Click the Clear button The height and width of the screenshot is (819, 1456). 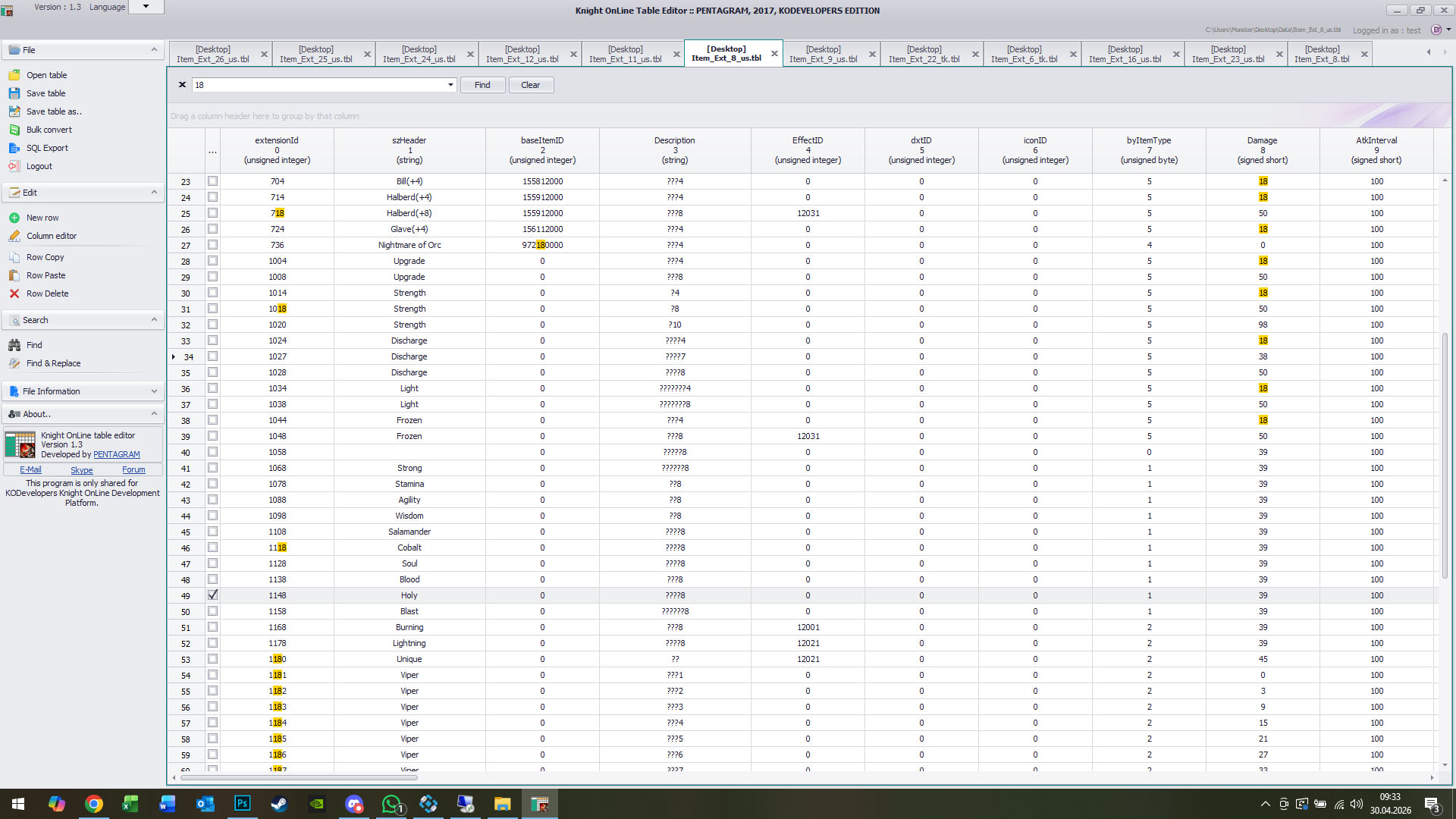pyautogui.click(x=531, y=85)
